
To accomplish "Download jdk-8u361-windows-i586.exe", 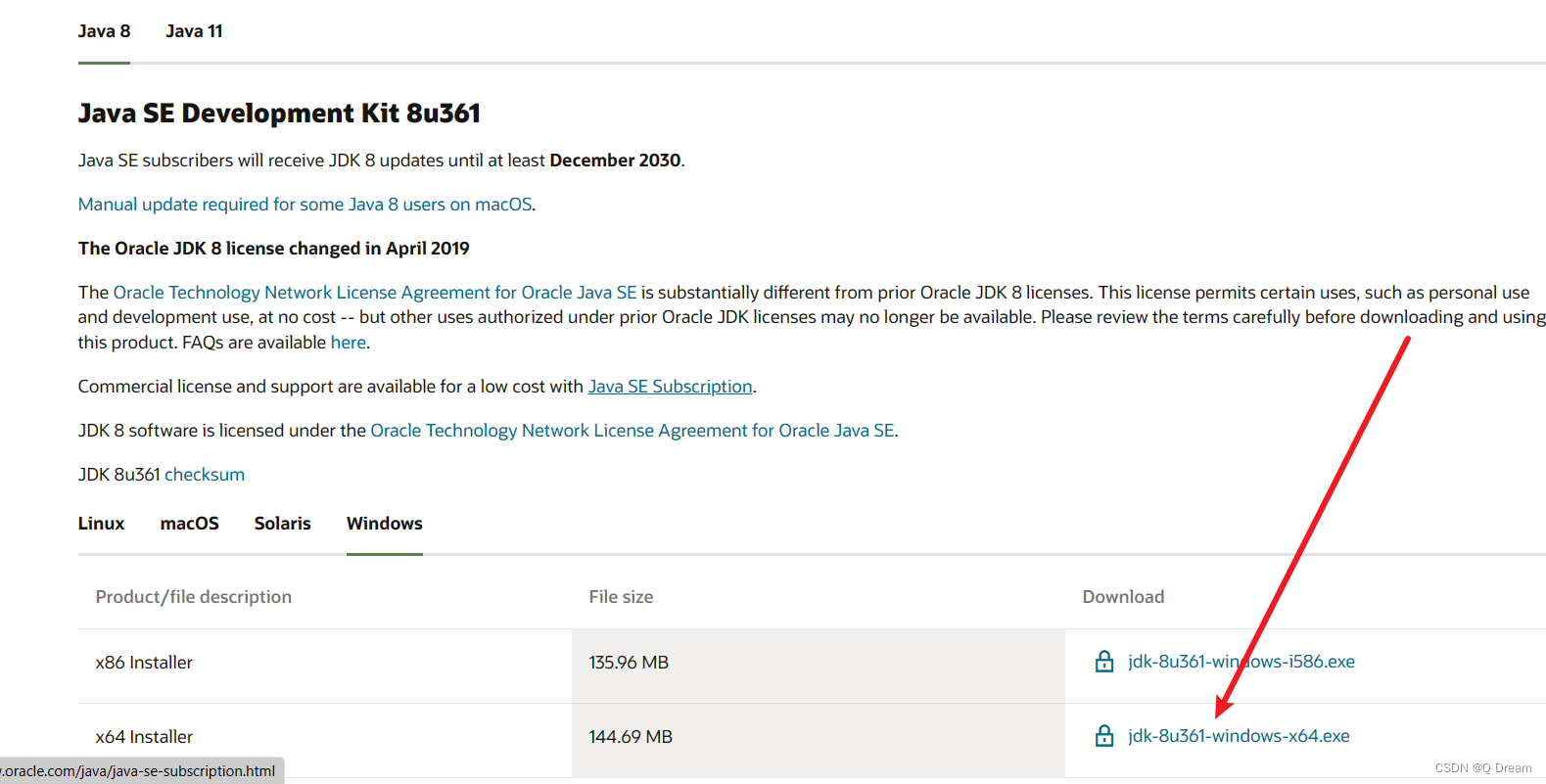I will [x=1241, y=662].
